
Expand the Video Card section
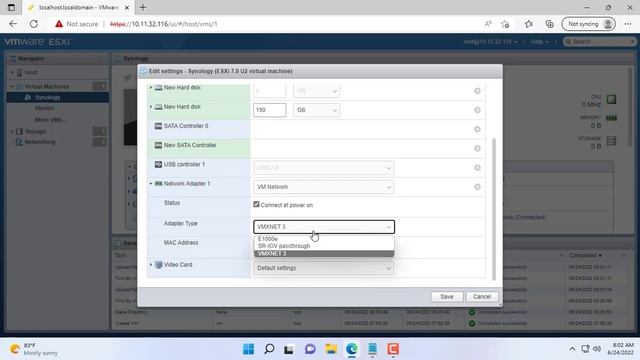pyautogui.click(x=151, y=264)
